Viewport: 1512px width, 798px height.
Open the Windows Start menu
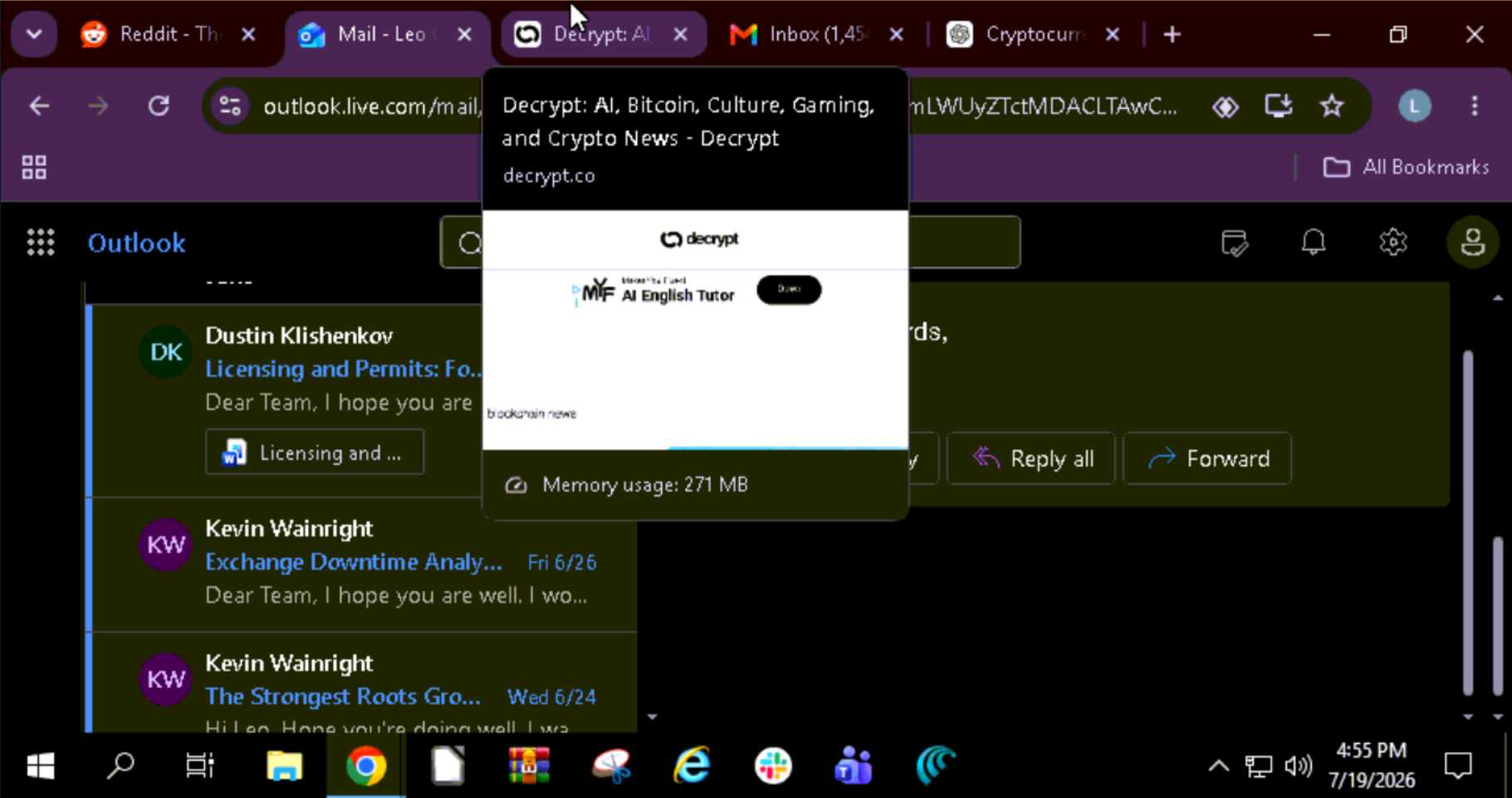click(41, 766)
